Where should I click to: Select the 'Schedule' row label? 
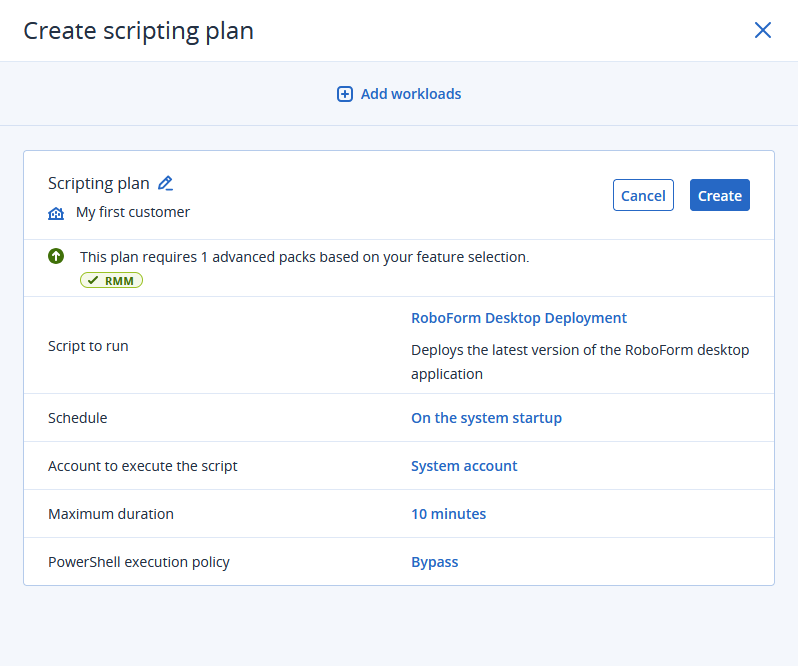click(x=77, y=418)
